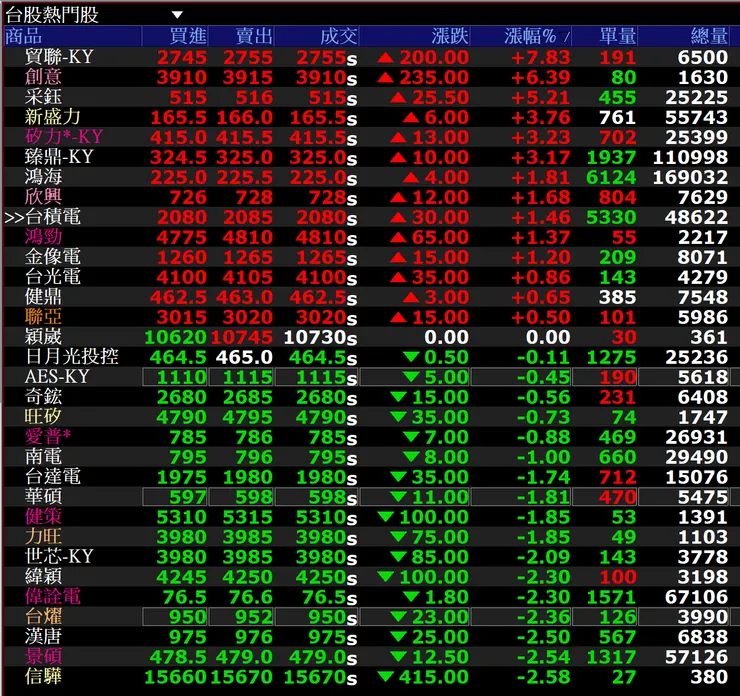Select the 穎崴 stock name
740x696 pixels.
(x=43, y=336)
